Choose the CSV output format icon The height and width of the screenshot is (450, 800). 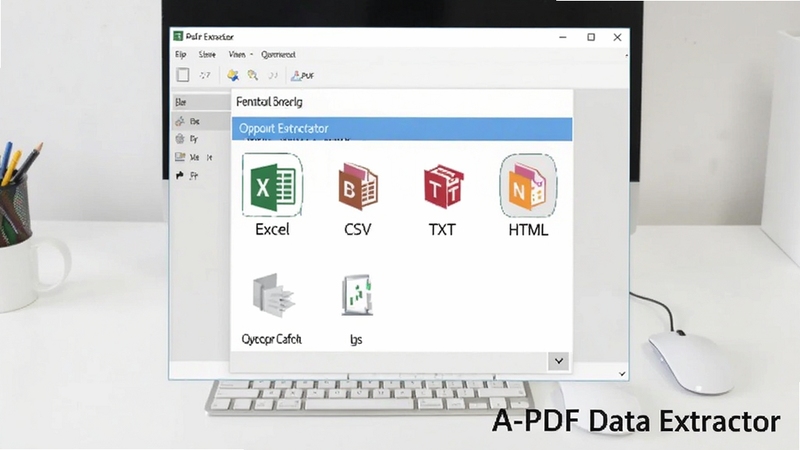(358, 186)
